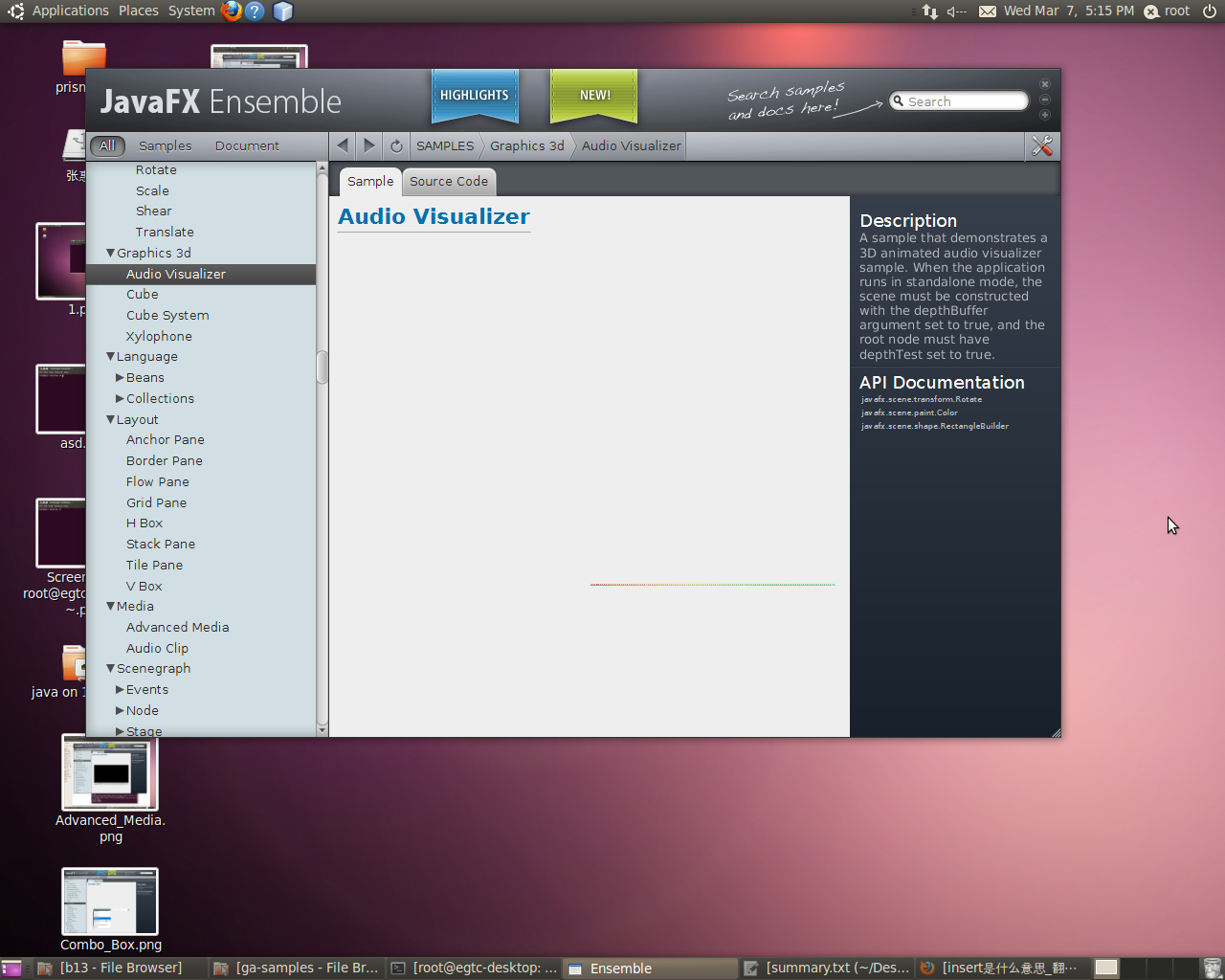Click the back navigation arrow
This screenshot has width=1225, height=980.
point(343,145)
